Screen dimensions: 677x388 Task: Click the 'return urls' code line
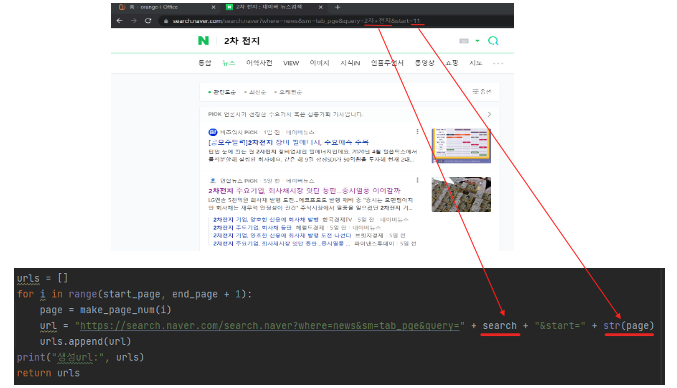click(48, 373)
